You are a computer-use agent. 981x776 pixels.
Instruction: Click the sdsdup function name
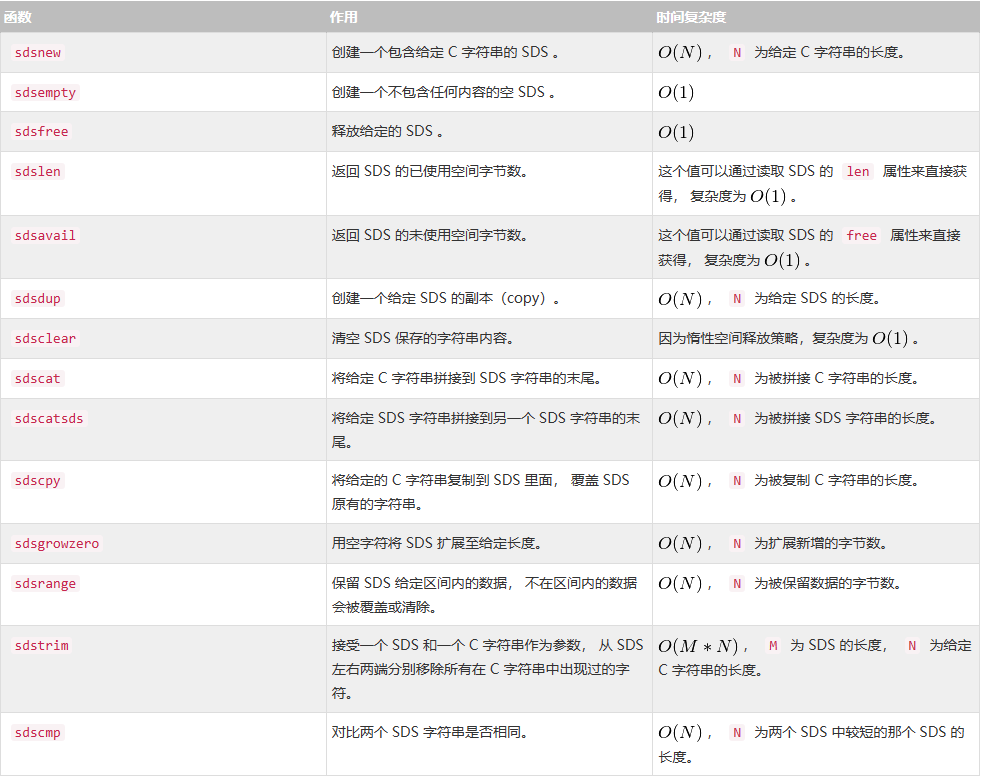coord(38,299)
